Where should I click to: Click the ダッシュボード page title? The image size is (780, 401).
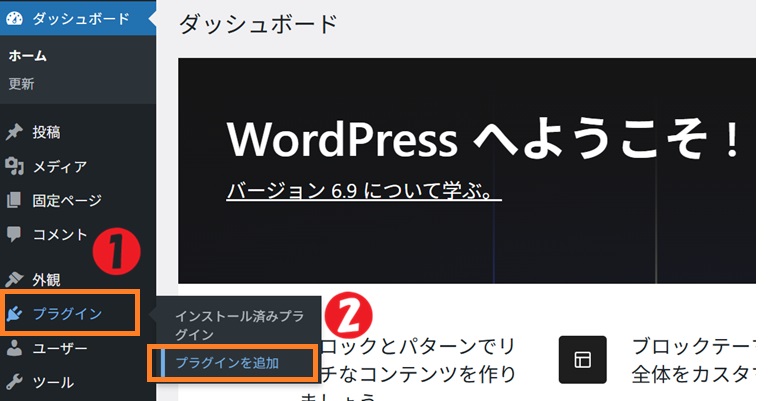click(258, 24)
